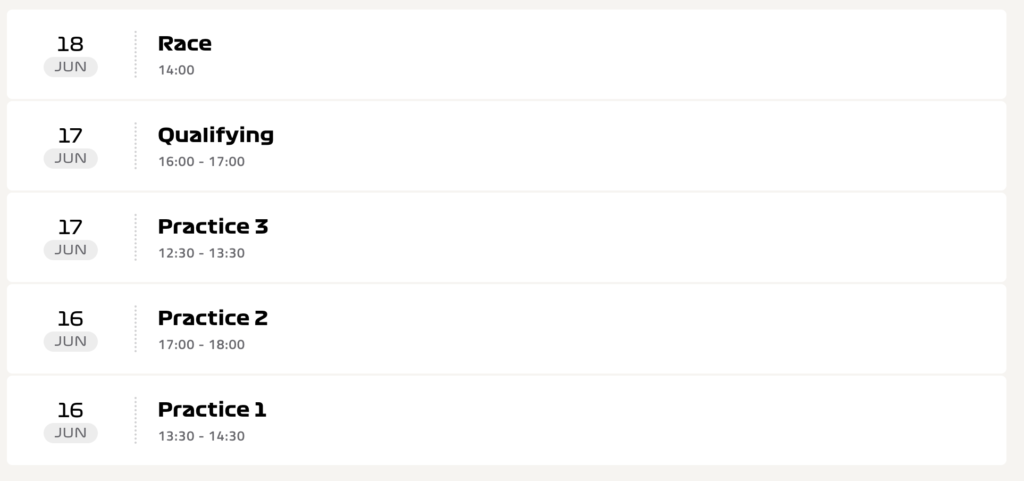Click the 12:30 - 13:30 time text
The image size is (1024, 481).
point(201,253)
